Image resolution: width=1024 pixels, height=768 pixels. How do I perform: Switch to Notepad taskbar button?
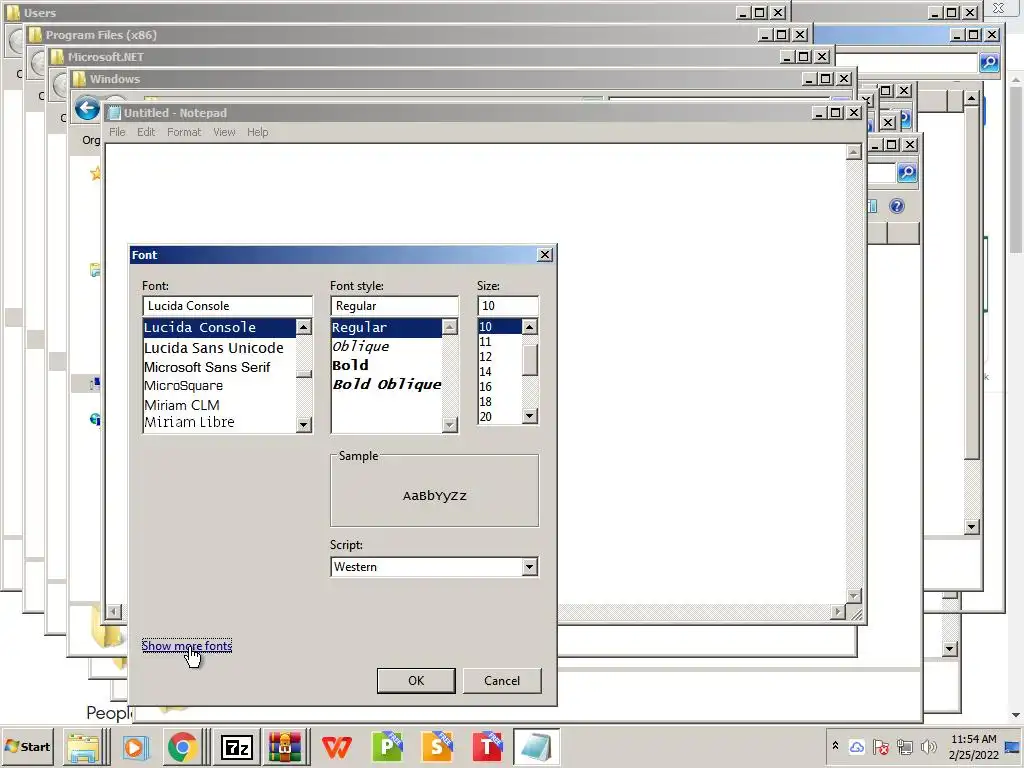pos(536,747)
